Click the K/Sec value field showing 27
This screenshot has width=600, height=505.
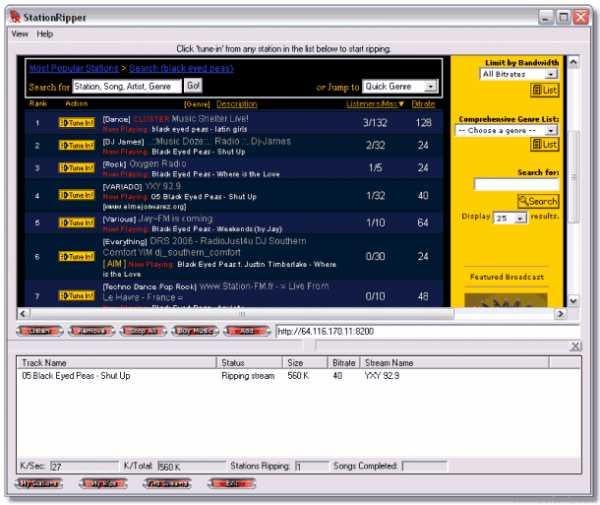click(x=84, y=466)
